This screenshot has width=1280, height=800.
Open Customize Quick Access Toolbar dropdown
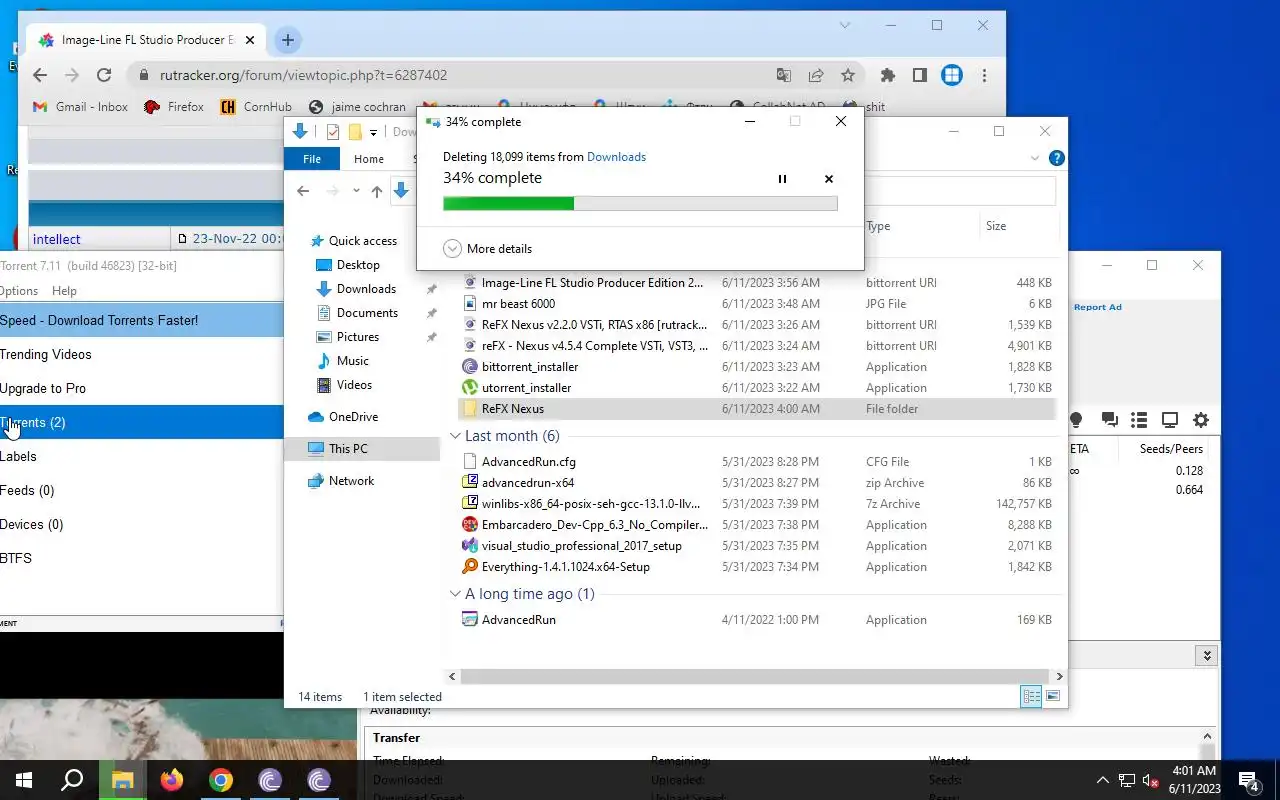373,132
